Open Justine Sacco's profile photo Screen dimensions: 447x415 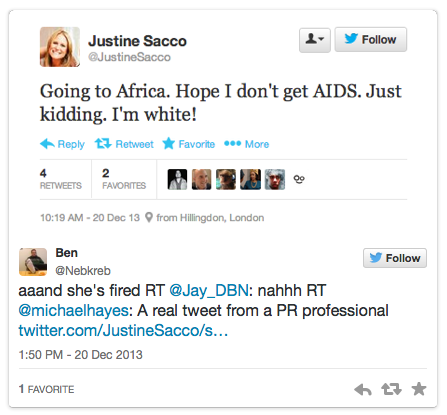60,47
